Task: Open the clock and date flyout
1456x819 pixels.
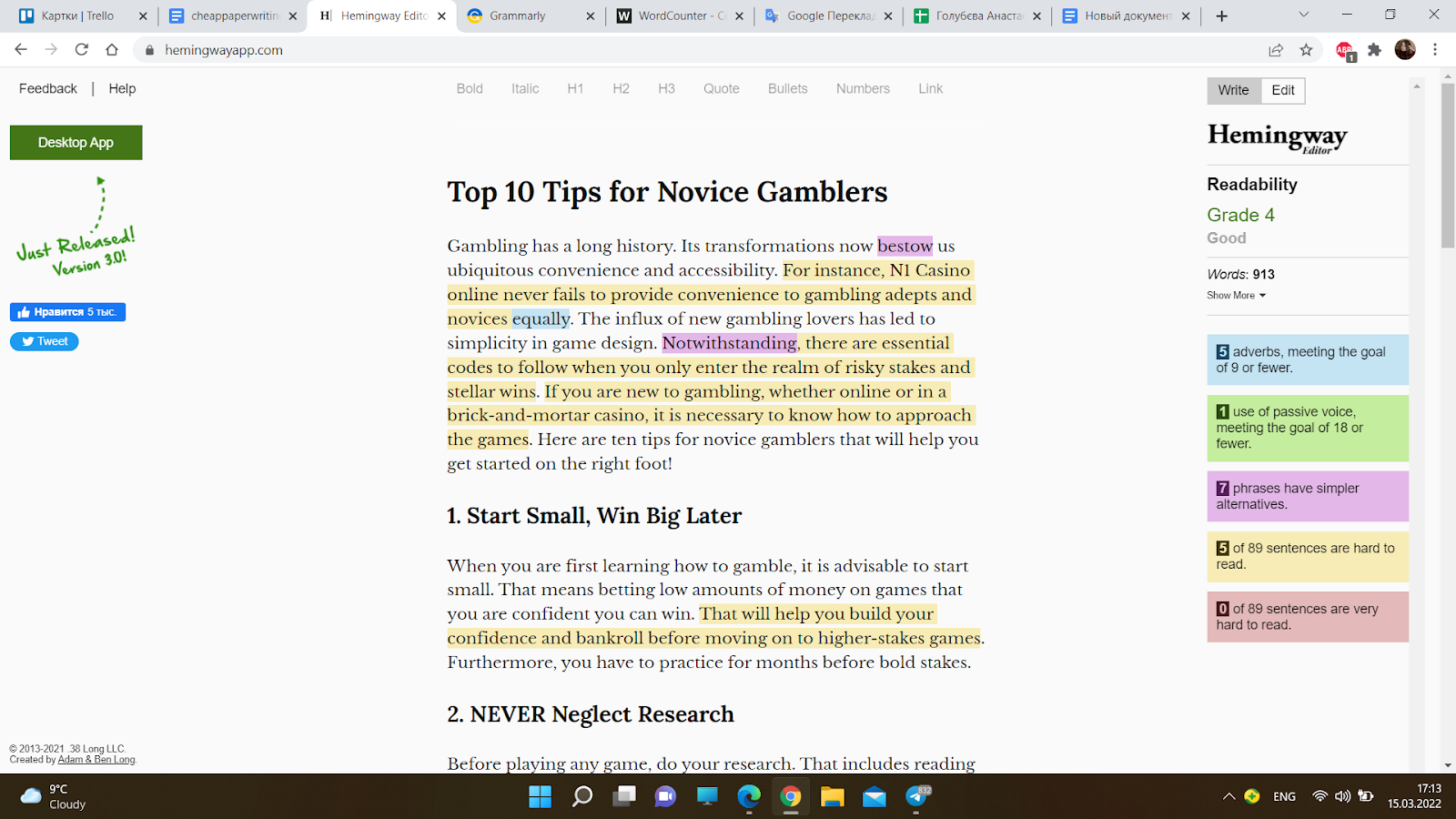Action: (x=1414, y=796)
